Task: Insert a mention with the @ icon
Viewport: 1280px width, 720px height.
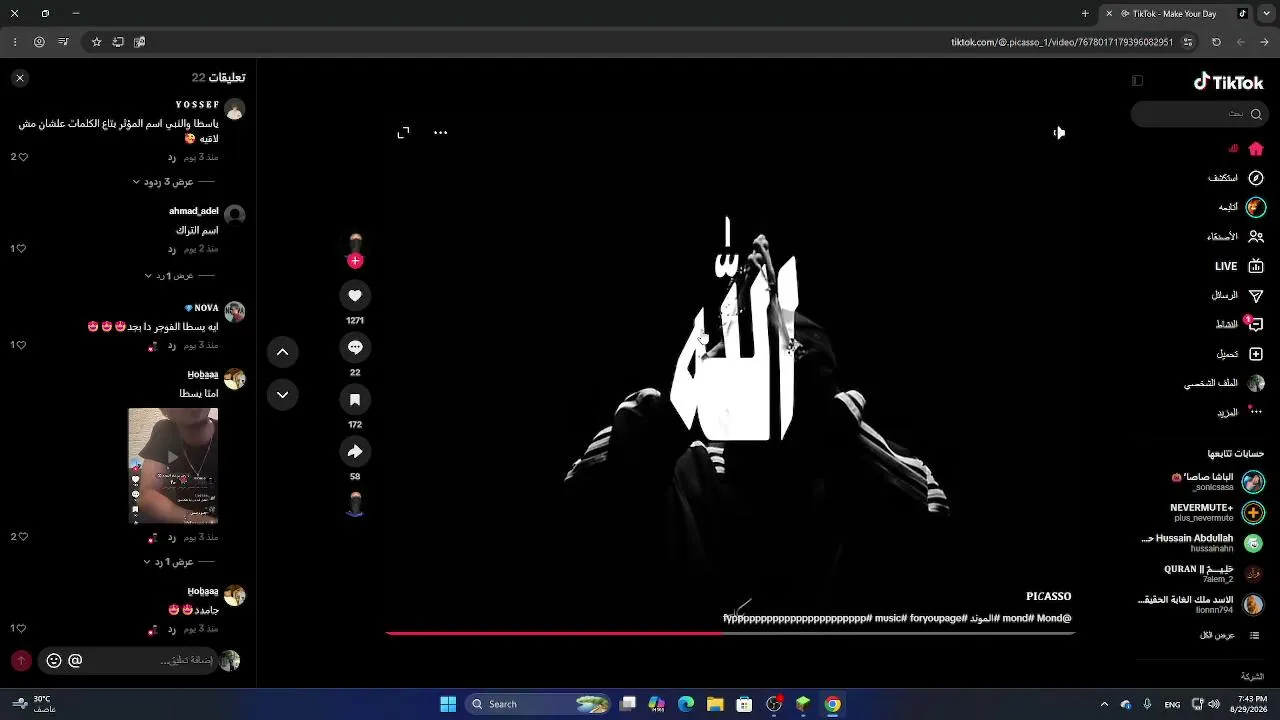Action: 75,661
